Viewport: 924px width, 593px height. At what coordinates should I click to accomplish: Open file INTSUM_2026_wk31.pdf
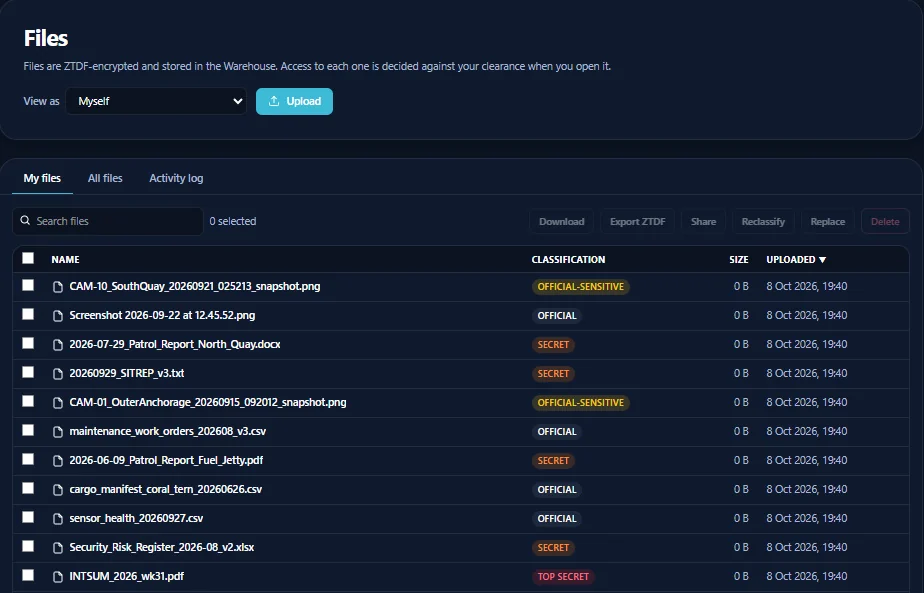[x=127, y=576]
